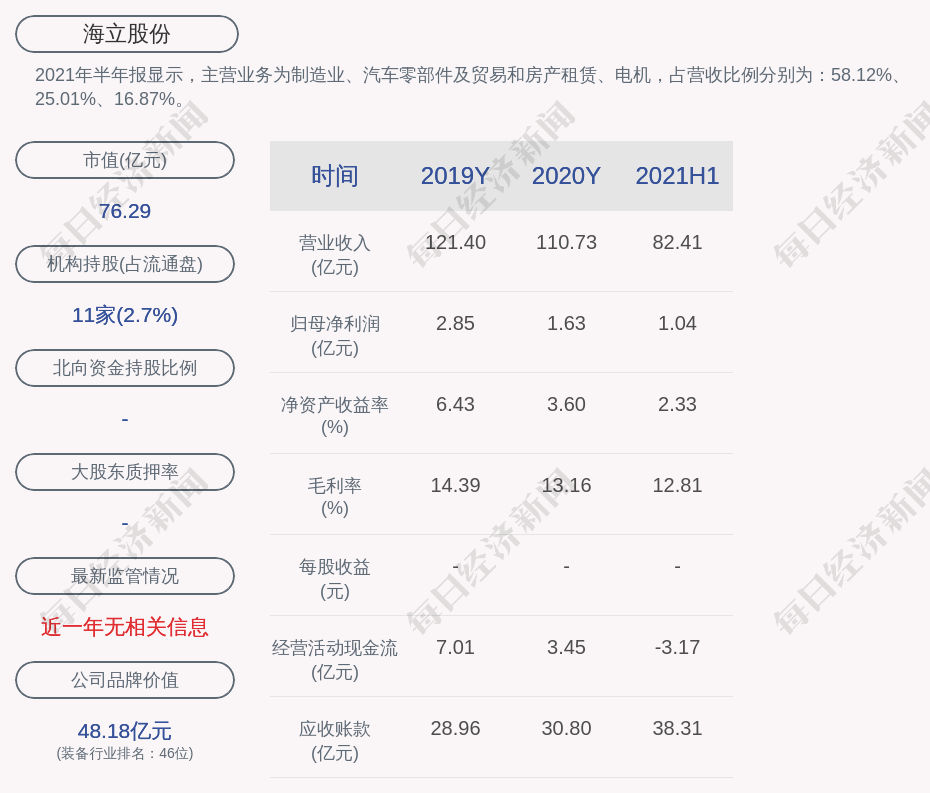Select the 市值(亿元) label pill

[x=125, y=160]
